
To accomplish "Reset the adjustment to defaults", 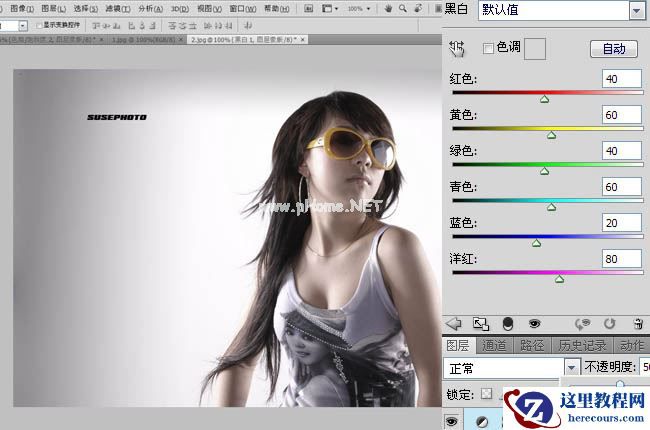I will point(609,323).
